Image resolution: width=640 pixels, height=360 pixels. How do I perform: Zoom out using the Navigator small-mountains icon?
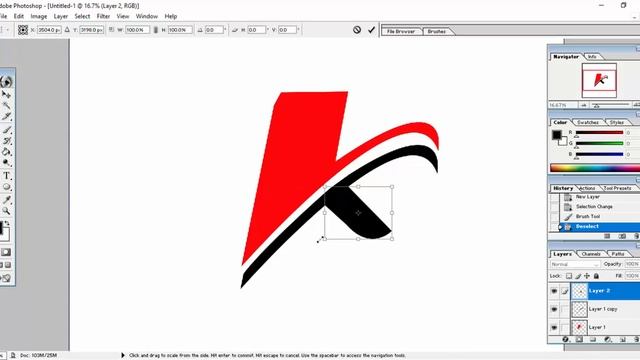(x=584, y=105)
